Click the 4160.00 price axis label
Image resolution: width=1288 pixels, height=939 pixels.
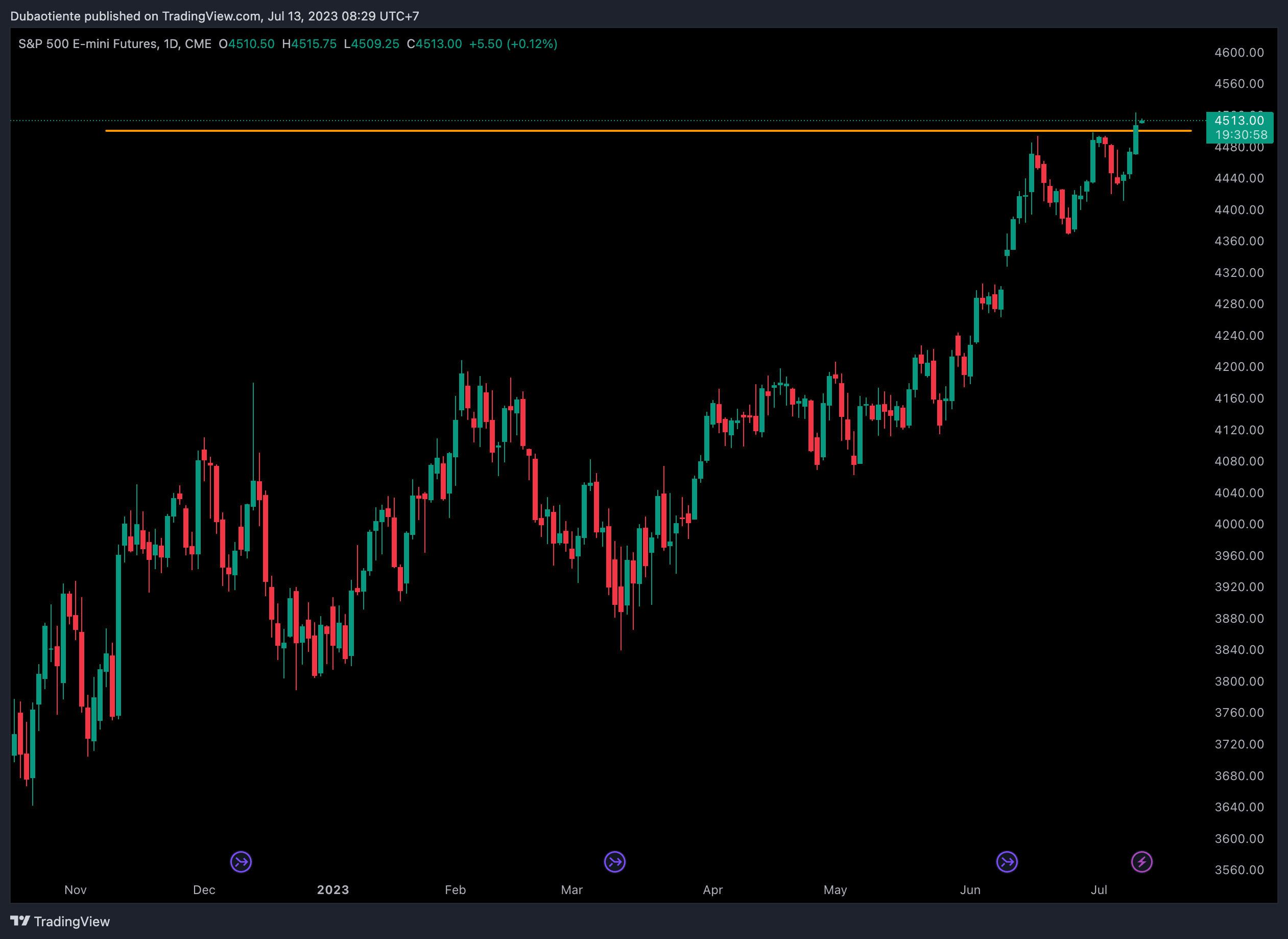pyautogui.click(x=1239, y=398)
